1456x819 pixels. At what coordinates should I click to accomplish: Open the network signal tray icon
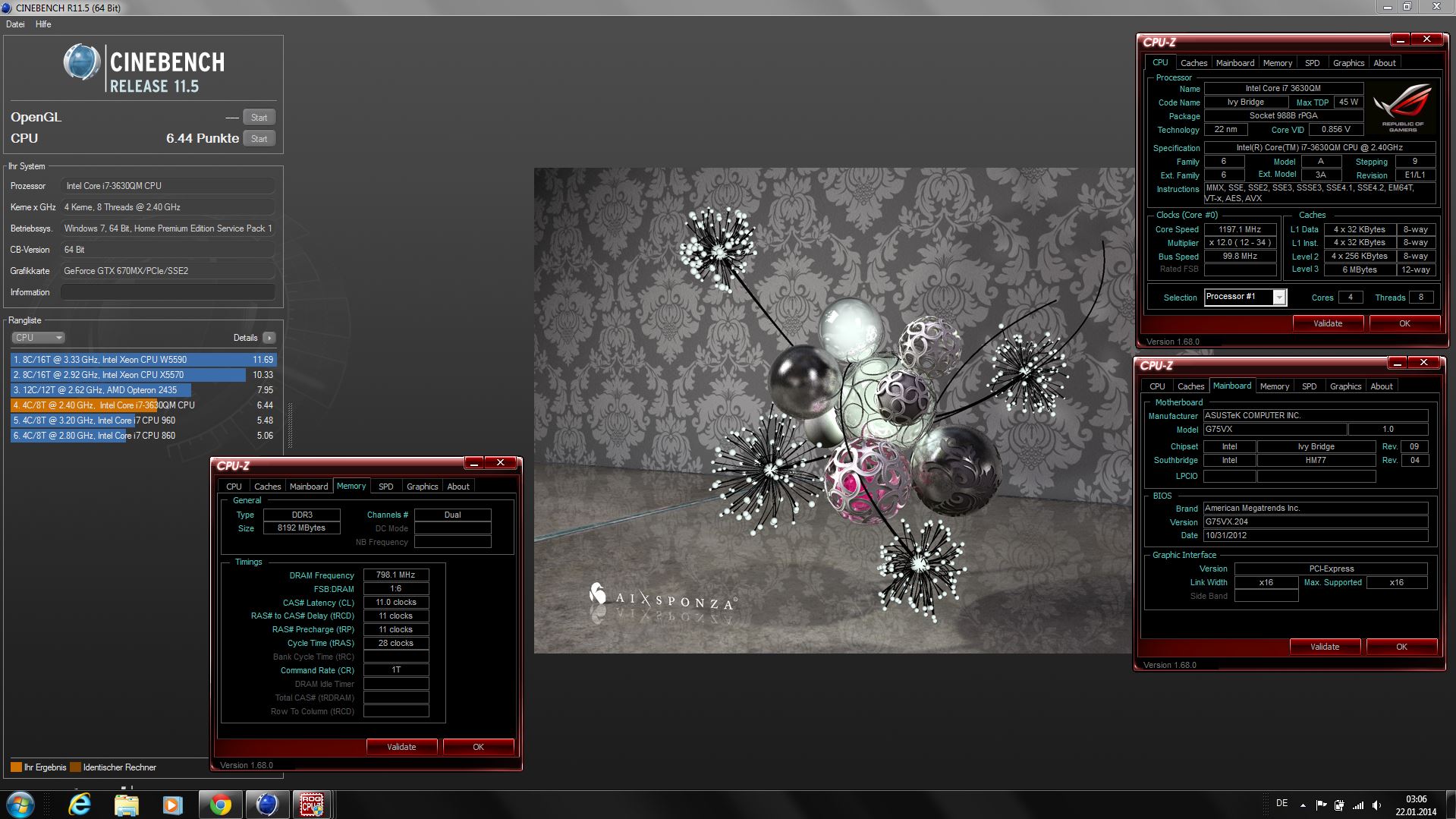point(1358,805)
